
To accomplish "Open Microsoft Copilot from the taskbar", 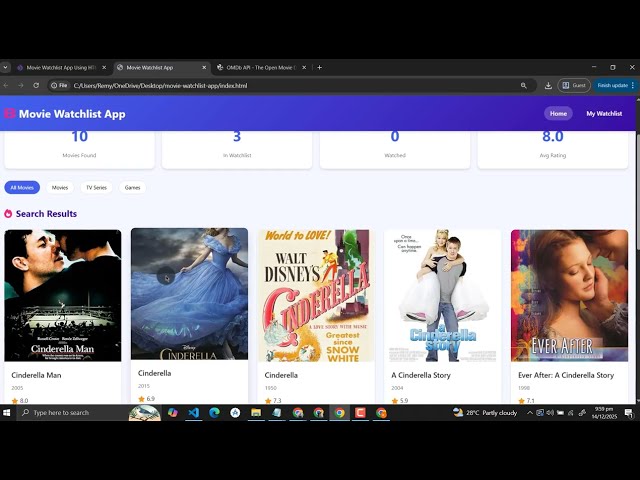I will pyautogui.click(x=173, y=413).
